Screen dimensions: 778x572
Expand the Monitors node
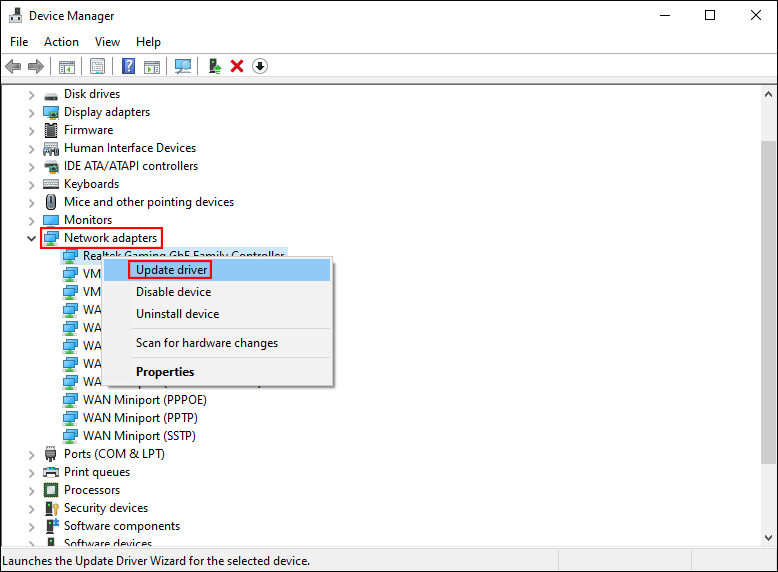[x=31, y=221]
